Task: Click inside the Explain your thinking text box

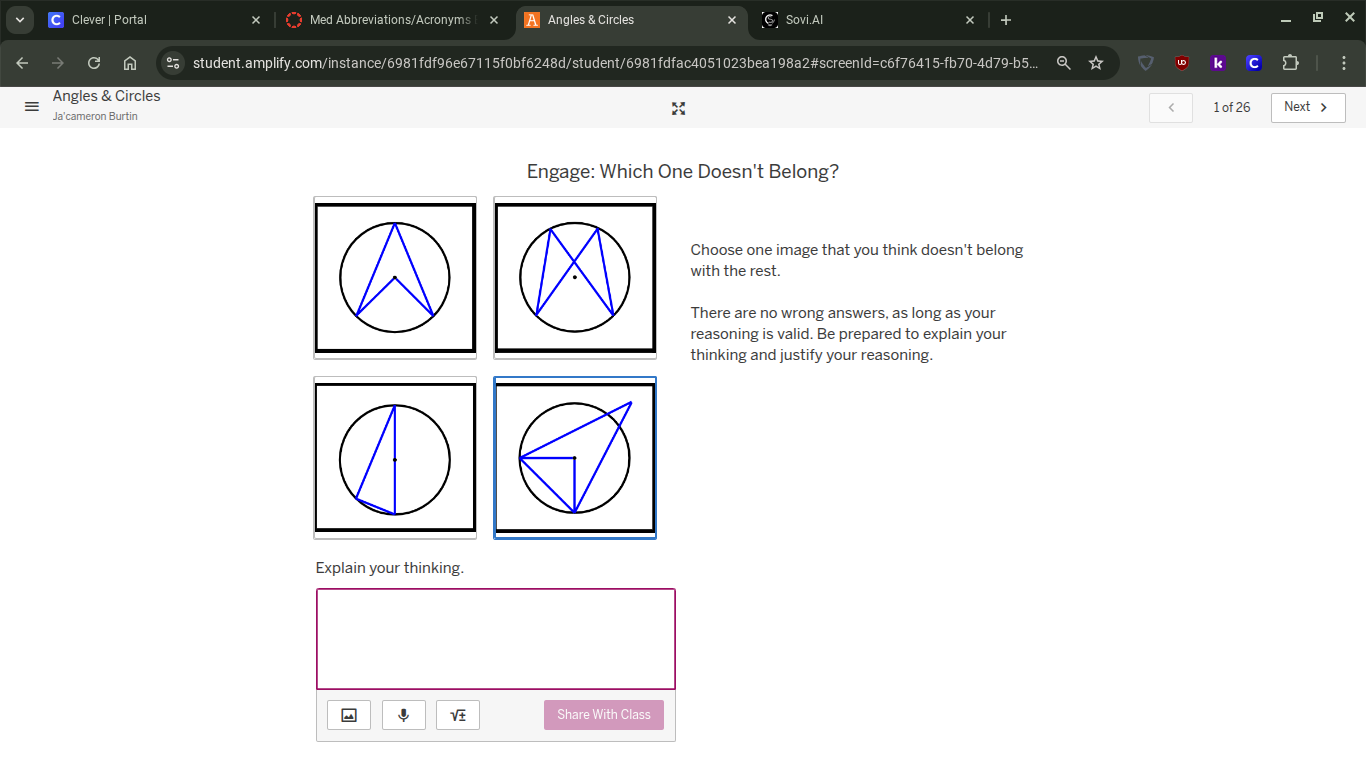Action: click(495, 638)
